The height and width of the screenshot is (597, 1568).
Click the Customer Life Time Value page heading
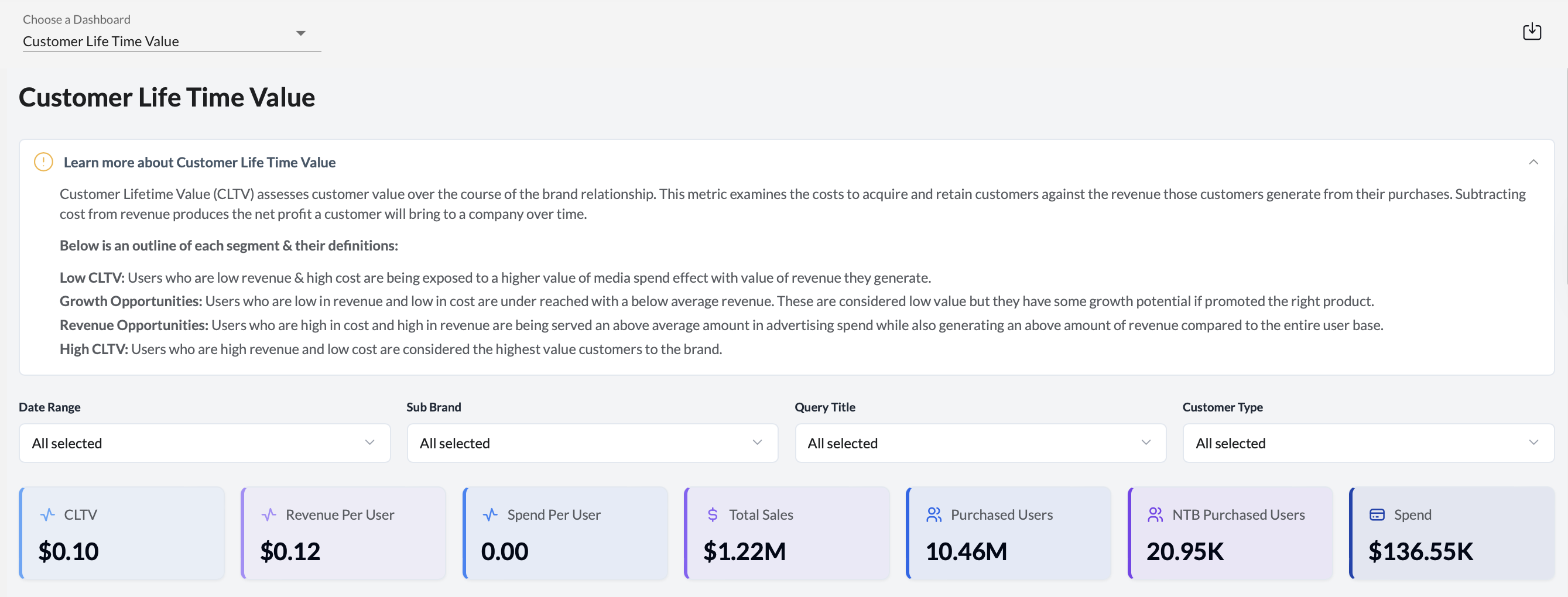coord(167,97)
